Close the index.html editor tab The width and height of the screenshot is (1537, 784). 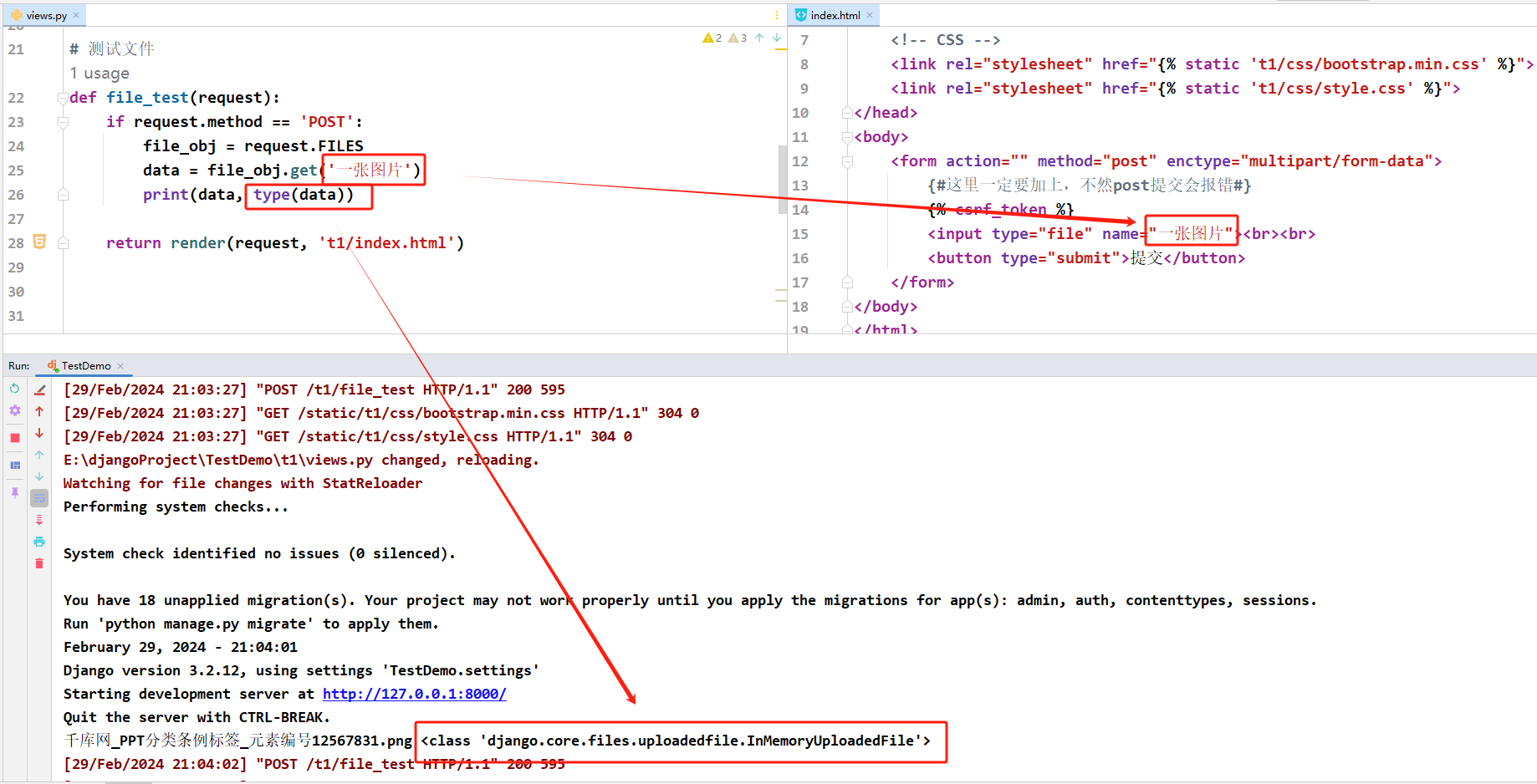click(870, 15)
